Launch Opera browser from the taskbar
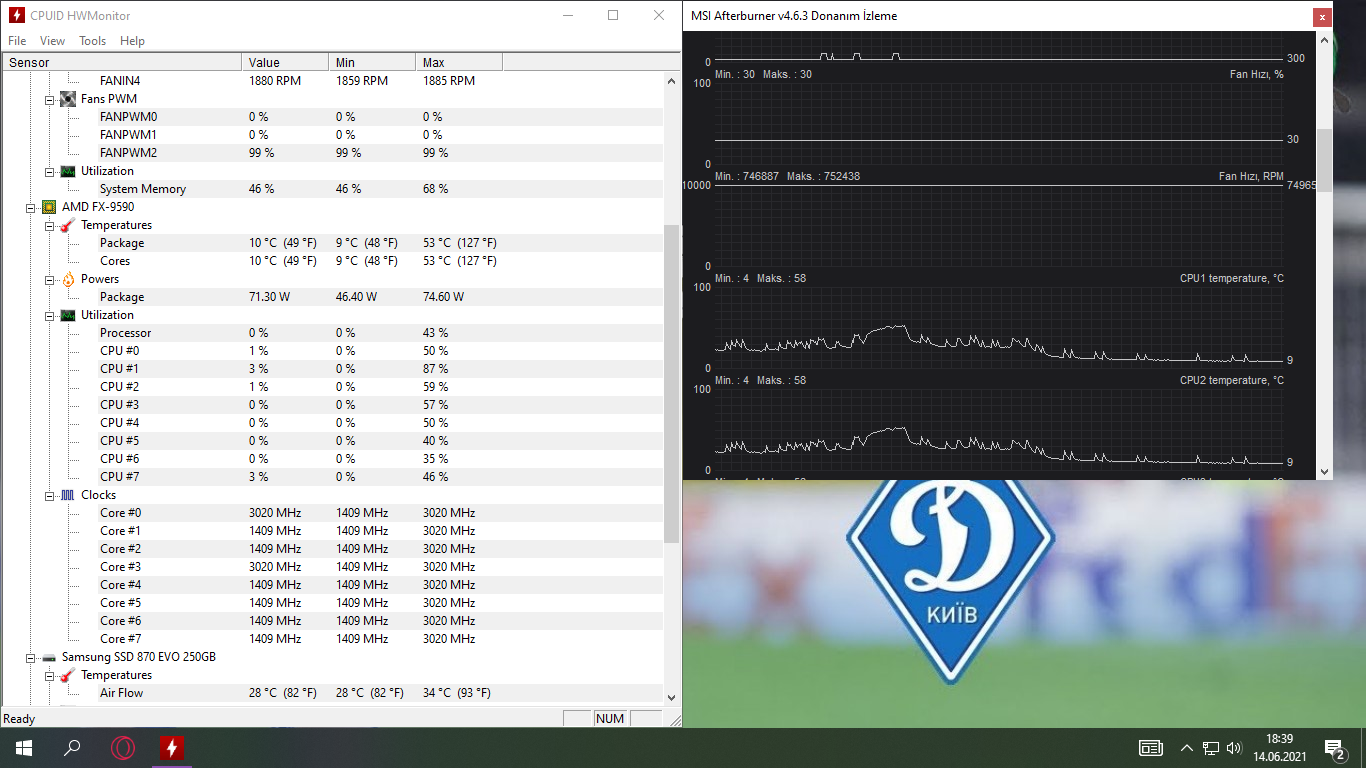 pos(123,748)
